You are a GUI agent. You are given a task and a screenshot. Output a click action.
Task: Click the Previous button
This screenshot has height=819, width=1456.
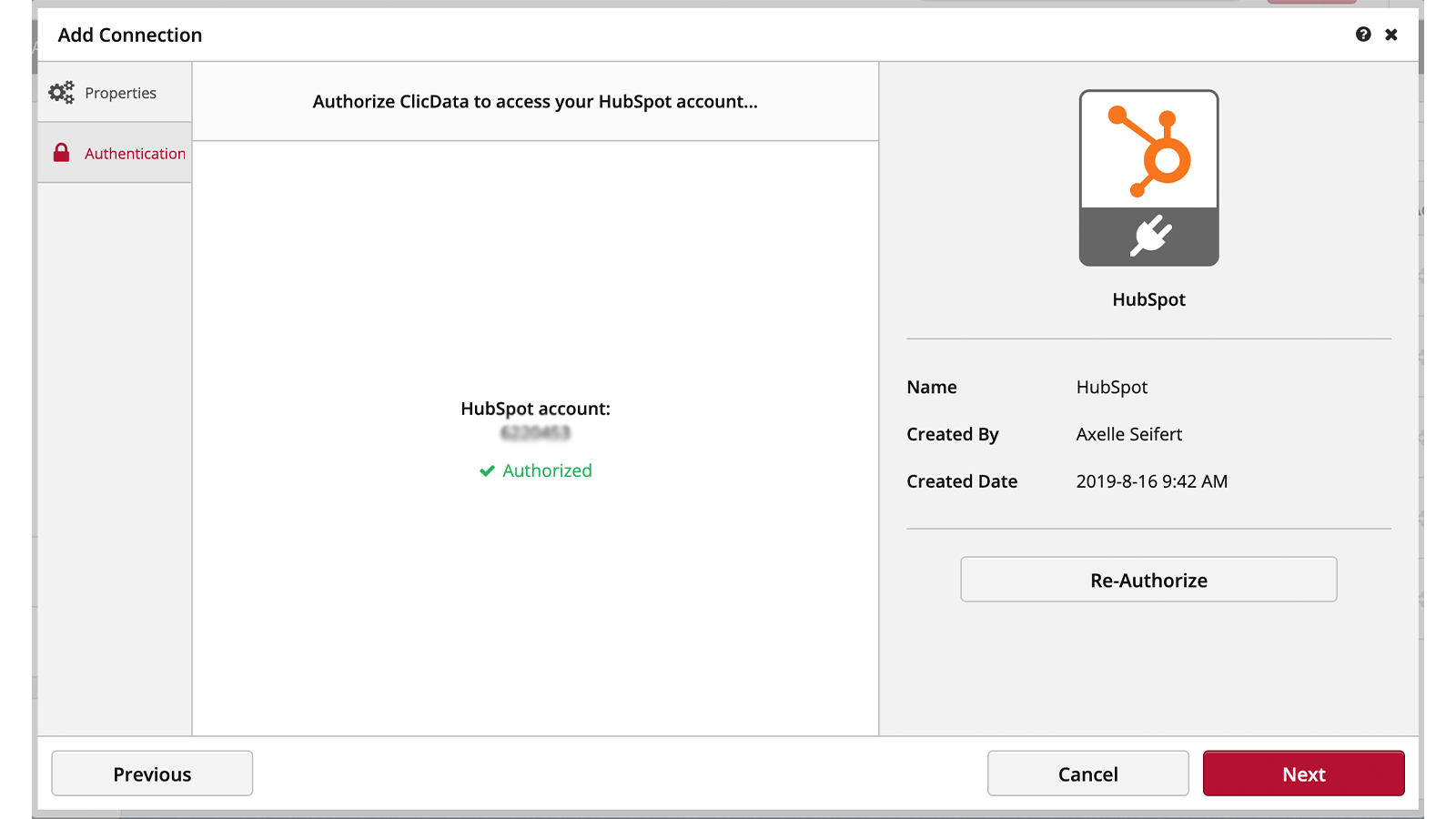pyautogui.click(x=151, y=773)
